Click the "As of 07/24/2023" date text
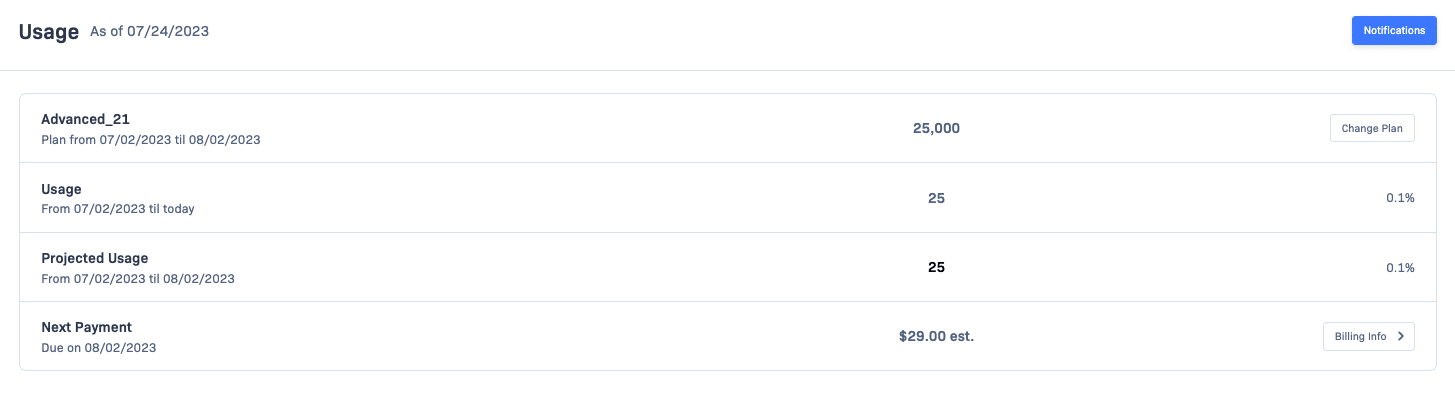 point(149,32)
